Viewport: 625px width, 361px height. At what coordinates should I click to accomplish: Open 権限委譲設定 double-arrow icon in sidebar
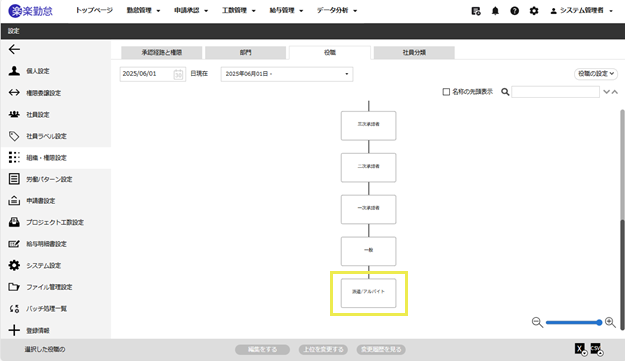[x=14, y=92]
